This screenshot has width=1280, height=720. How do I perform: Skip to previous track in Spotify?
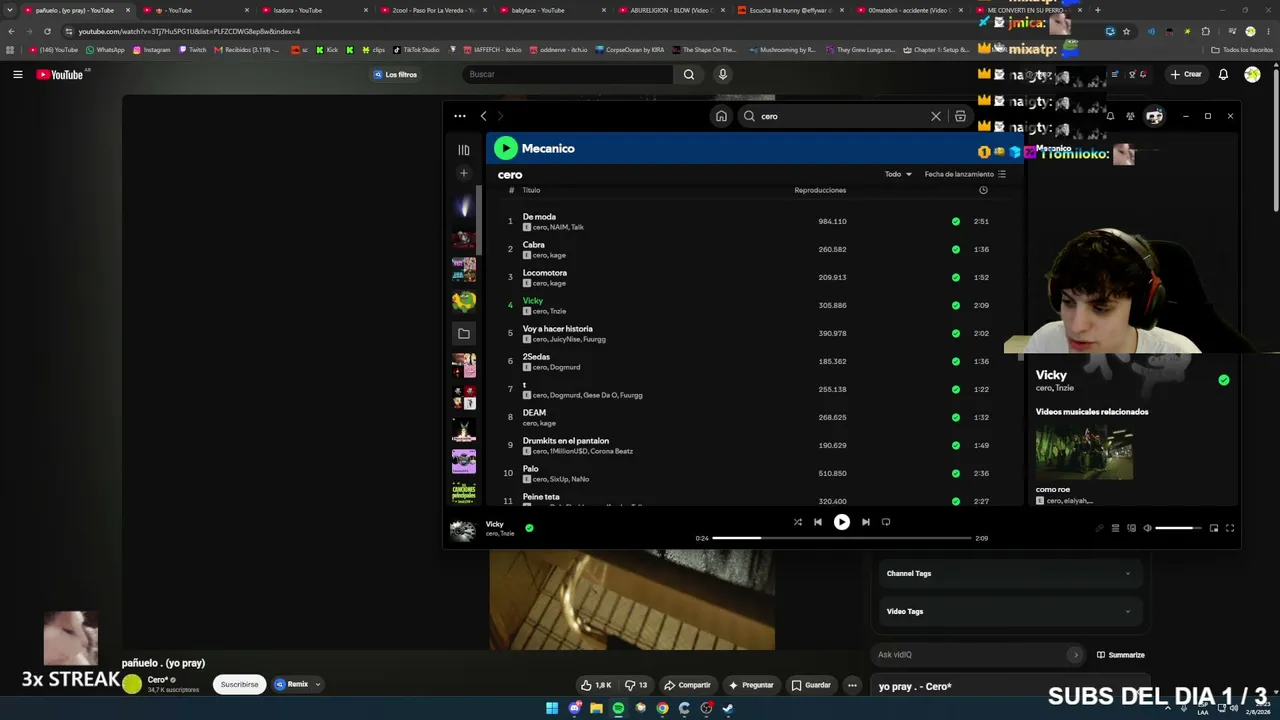(x=818, y=522)
